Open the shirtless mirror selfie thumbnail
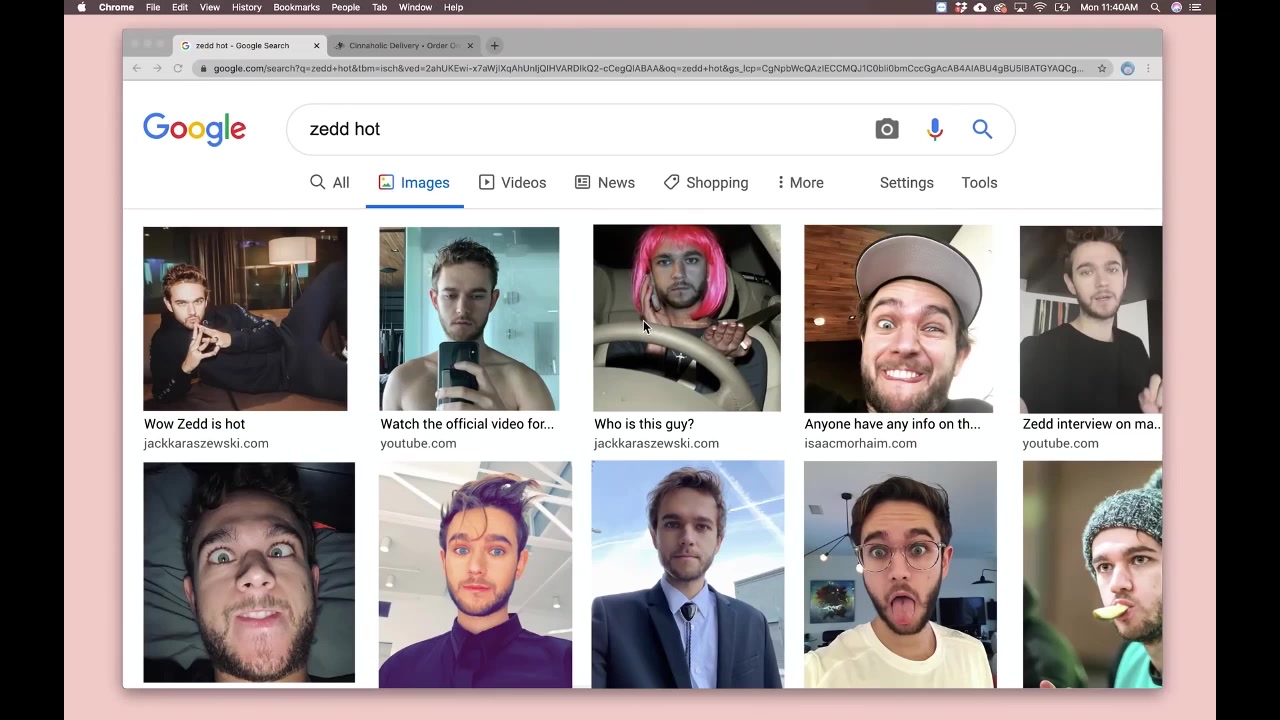Viewport: 1280px width, 720px height. coord(469,319)
